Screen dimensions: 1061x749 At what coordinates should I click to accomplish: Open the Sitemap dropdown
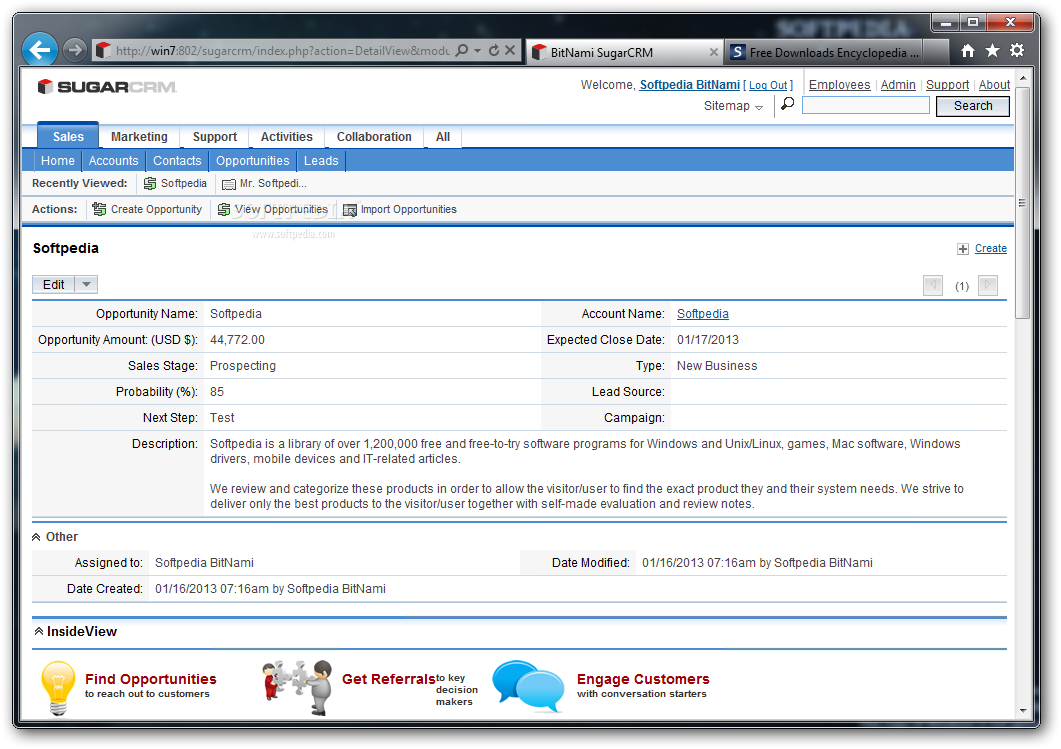coord(733,106)
